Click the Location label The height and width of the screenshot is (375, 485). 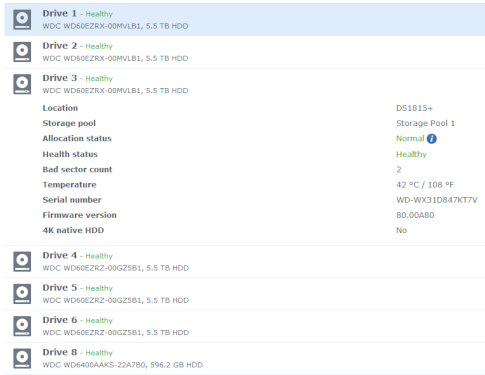(60, 108)
